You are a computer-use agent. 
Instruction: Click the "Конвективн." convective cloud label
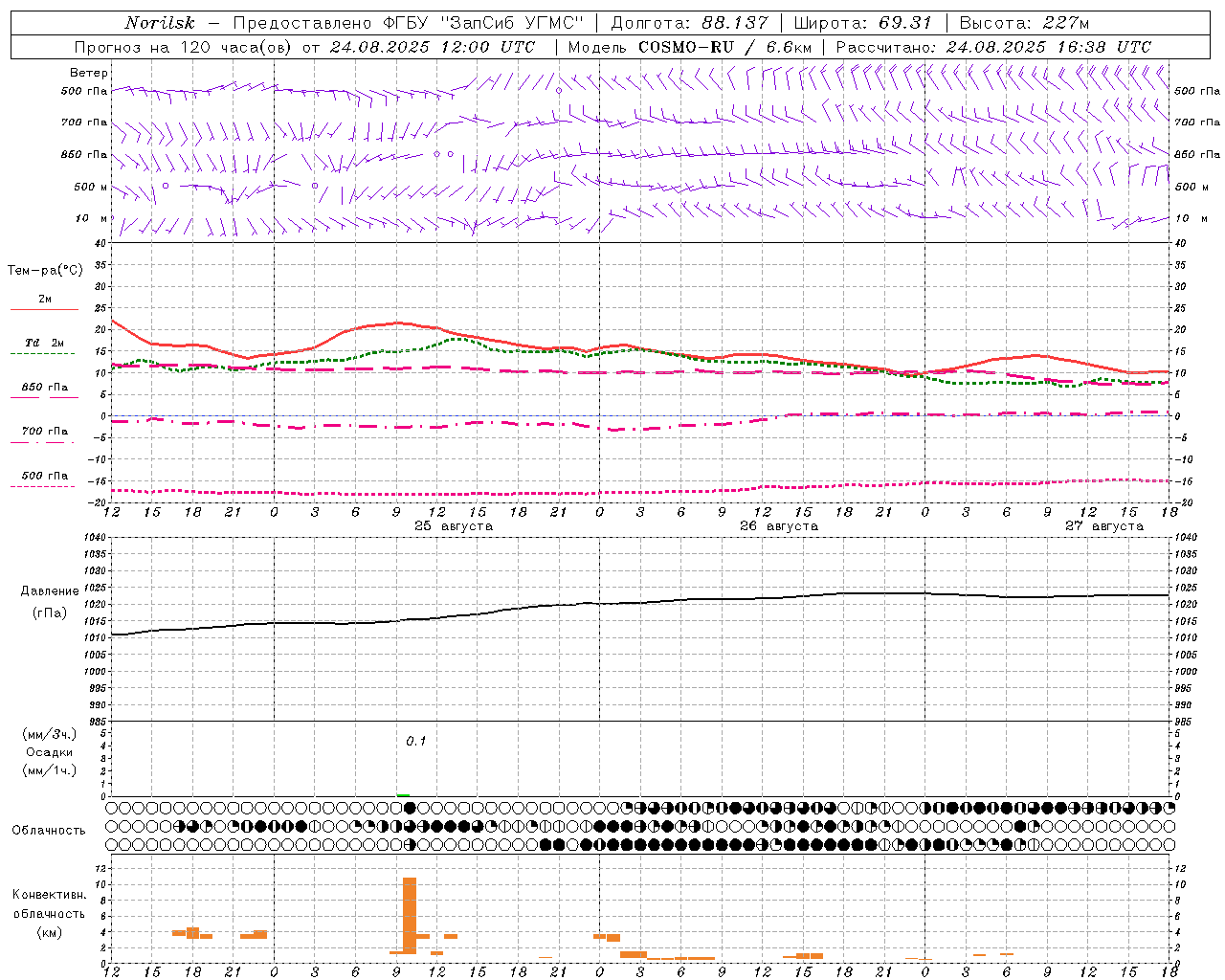50,895
